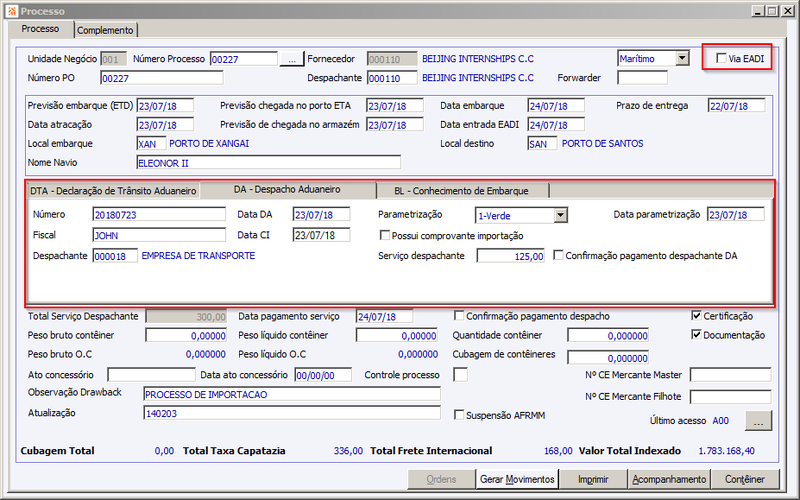800x500 pixels.
Task: Click the Gerar Movimentos button
Action: (x=517, y=479)
